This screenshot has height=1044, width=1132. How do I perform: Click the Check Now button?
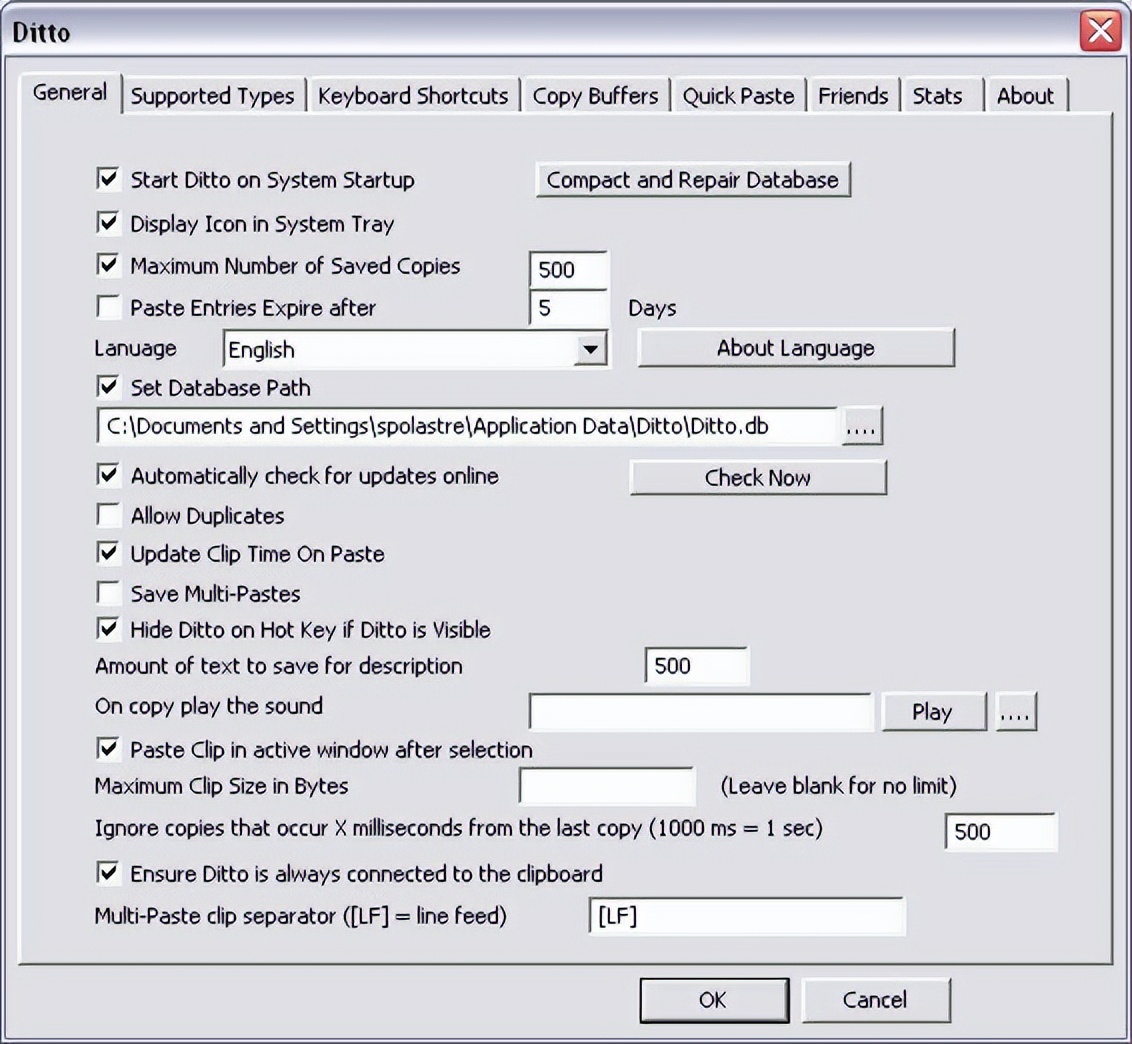758,477
